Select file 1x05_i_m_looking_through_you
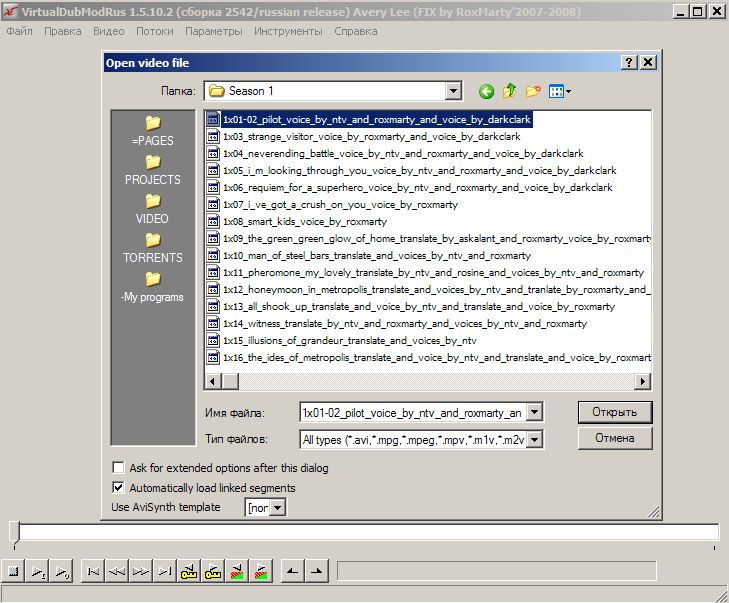The width and height of the screenshot is (729, 603). point(419,170)
